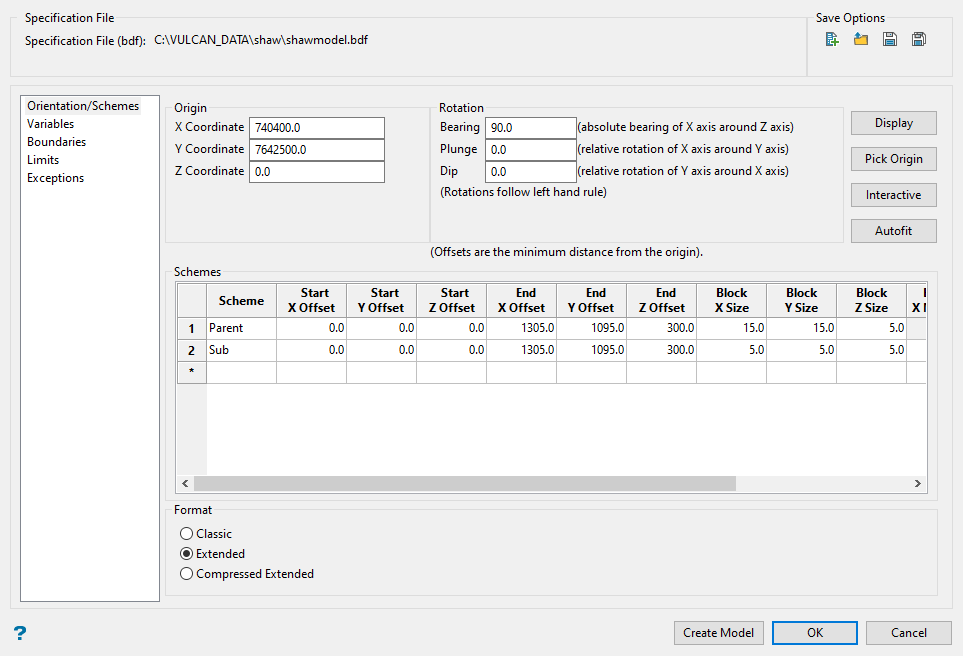The width and height of the screenshot is (963, 656).
Task: Click the new specification file icon
Action: click(x=832, y=39)
